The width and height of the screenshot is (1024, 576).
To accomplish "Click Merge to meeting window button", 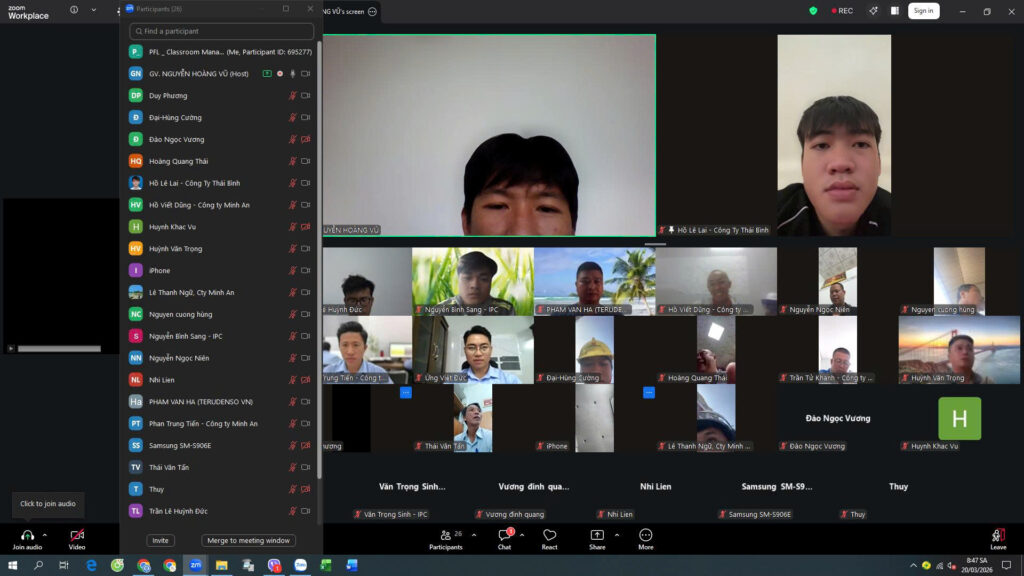I will coord(248,541).
